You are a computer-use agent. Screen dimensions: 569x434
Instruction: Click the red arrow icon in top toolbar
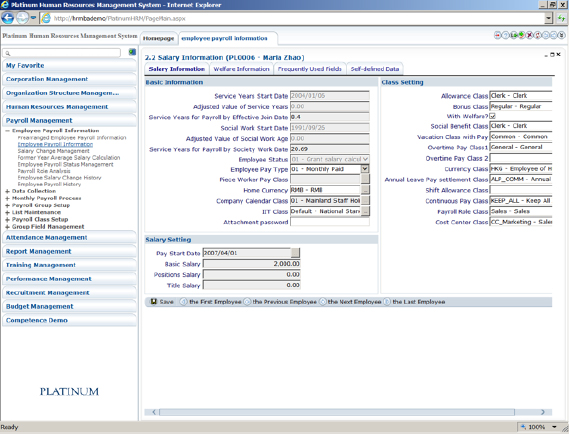tap(498, 35)
